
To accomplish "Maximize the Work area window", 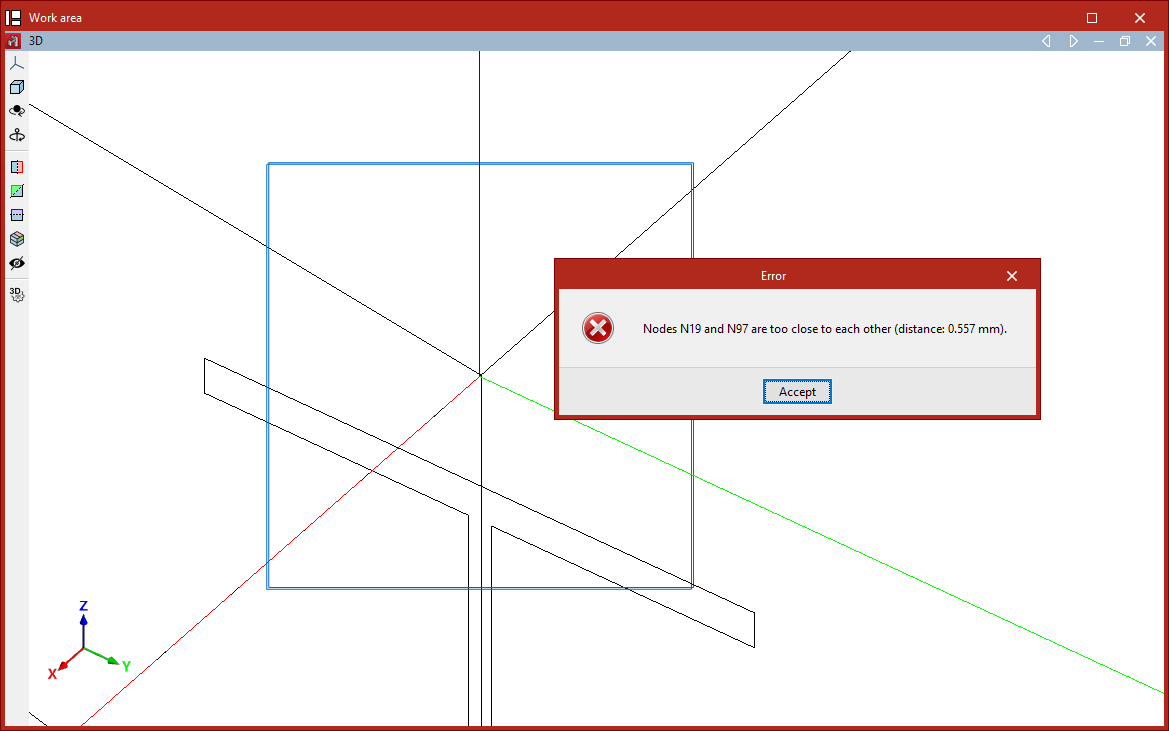I will 1092,18.
